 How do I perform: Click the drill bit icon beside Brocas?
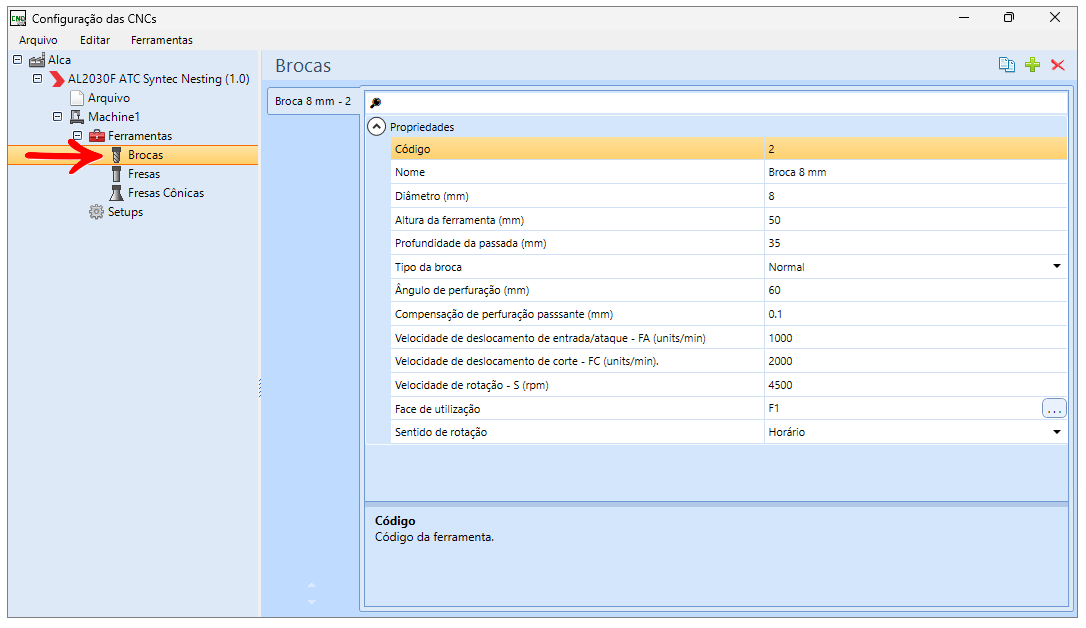coord(116,155)
